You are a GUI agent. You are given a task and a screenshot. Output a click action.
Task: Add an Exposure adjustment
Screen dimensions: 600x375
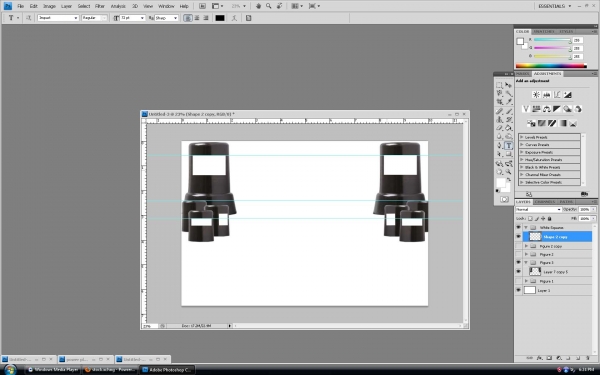coord(567,95)
